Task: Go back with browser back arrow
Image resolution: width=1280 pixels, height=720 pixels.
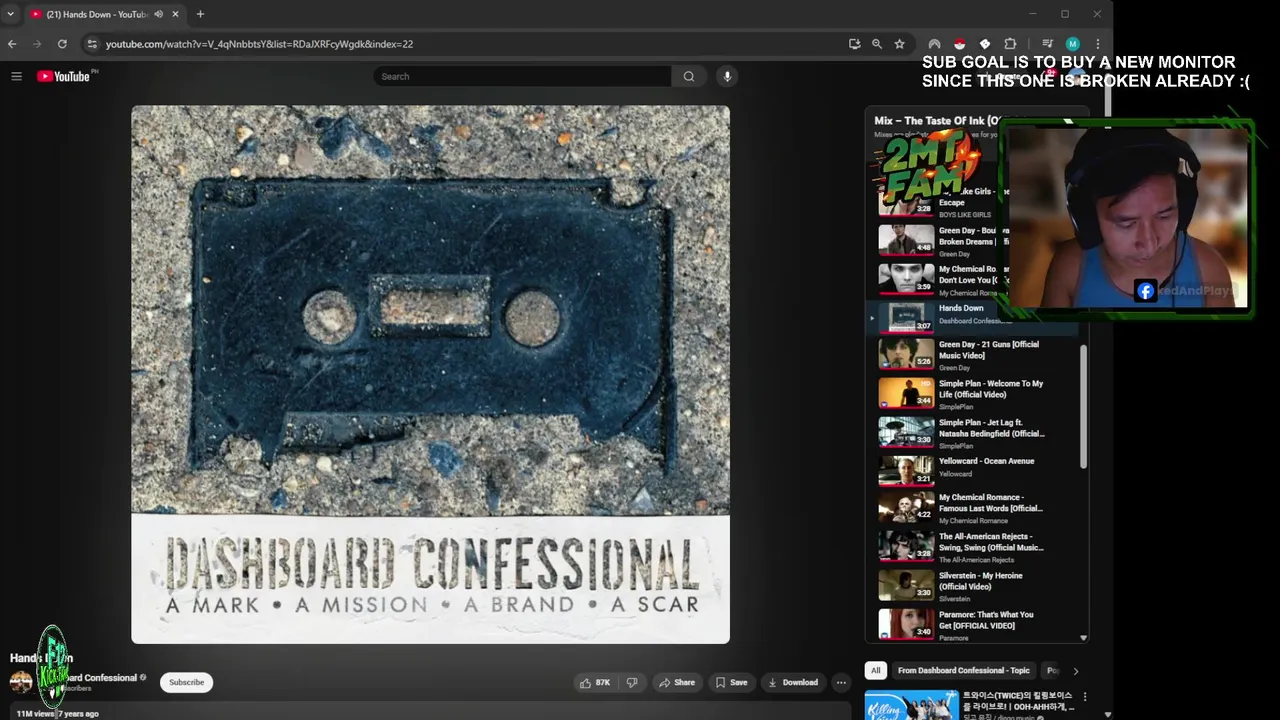Action: point(12,44)
